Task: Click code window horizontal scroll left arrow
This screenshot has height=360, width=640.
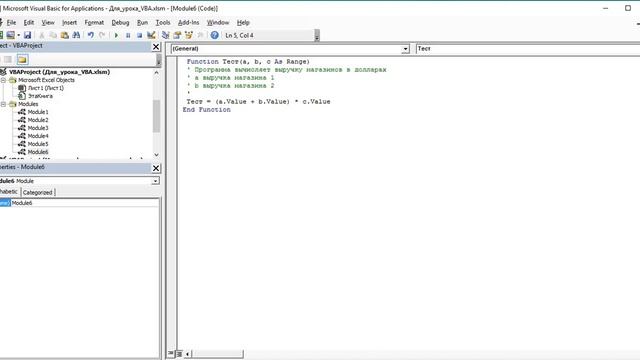Action: 187,354
